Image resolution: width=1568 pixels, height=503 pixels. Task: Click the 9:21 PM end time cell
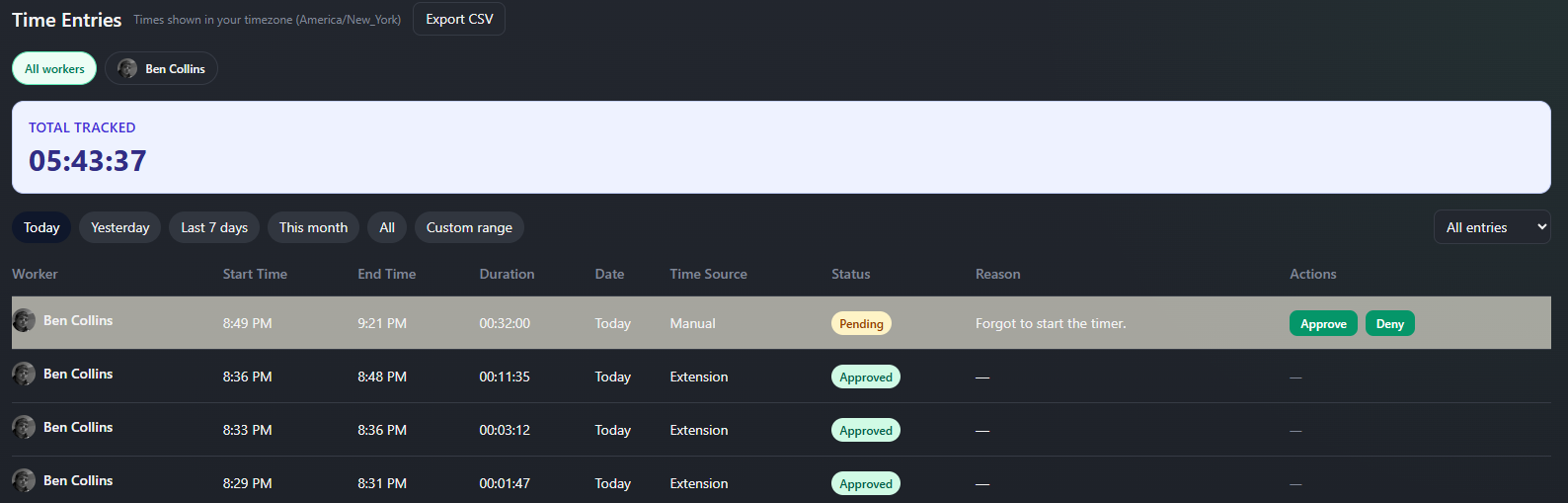tap(382, 323)
